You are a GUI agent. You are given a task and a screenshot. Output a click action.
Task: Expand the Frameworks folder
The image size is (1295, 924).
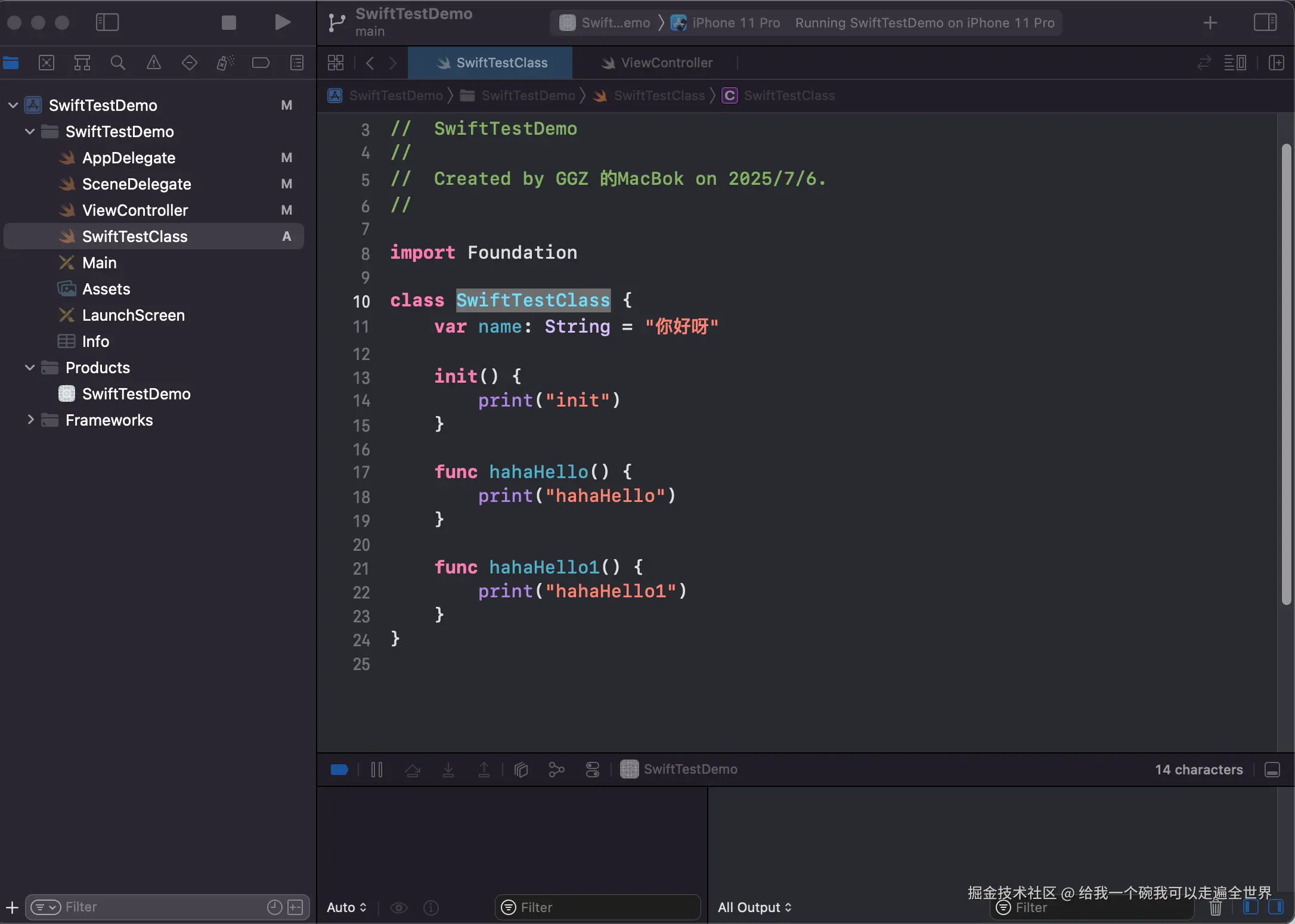coord(30,420)
